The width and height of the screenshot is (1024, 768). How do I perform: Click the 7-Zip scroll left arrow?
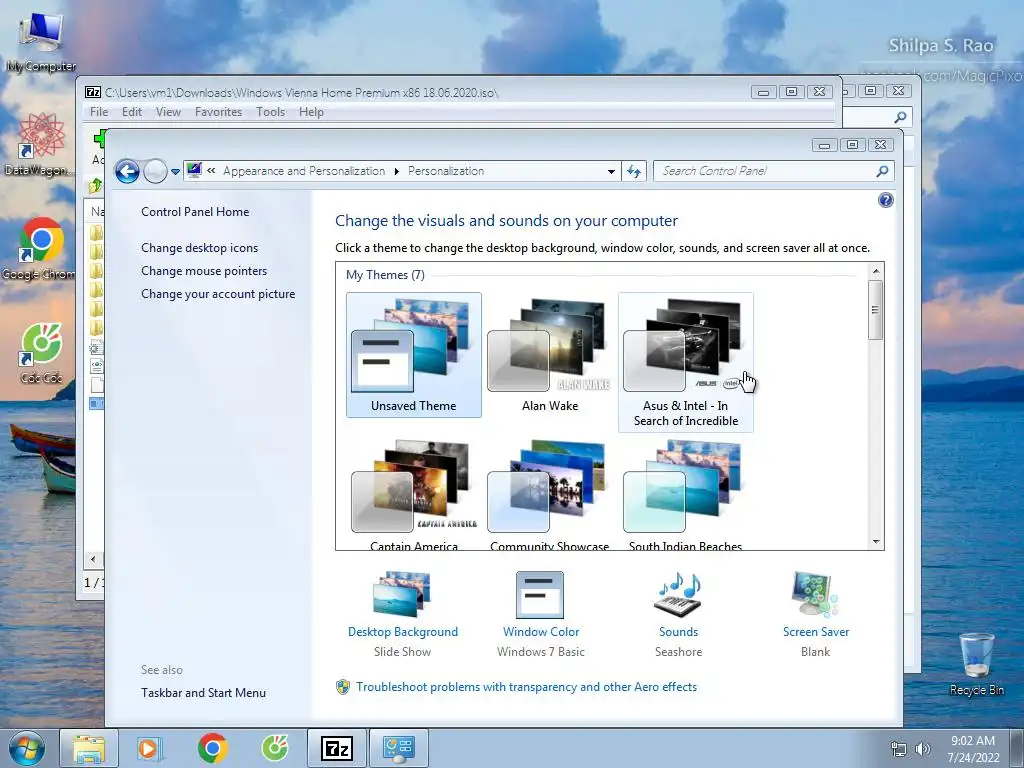[93, 559]
